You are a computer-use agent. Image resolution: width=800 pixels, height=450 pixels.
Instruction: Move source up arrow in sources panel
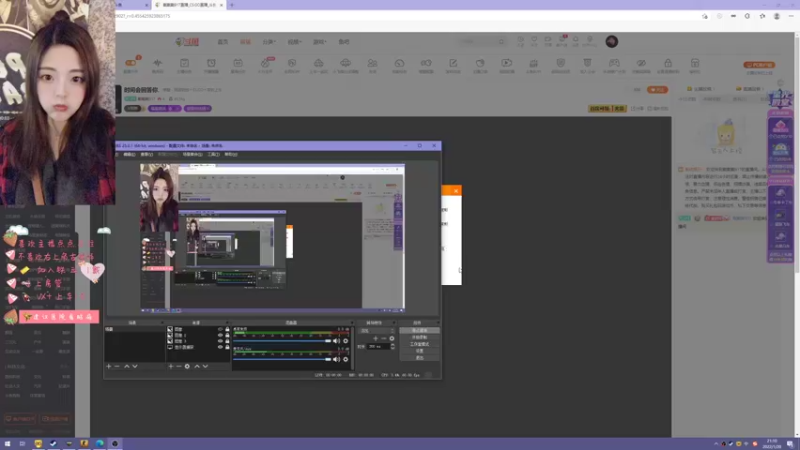click(197, 366)
